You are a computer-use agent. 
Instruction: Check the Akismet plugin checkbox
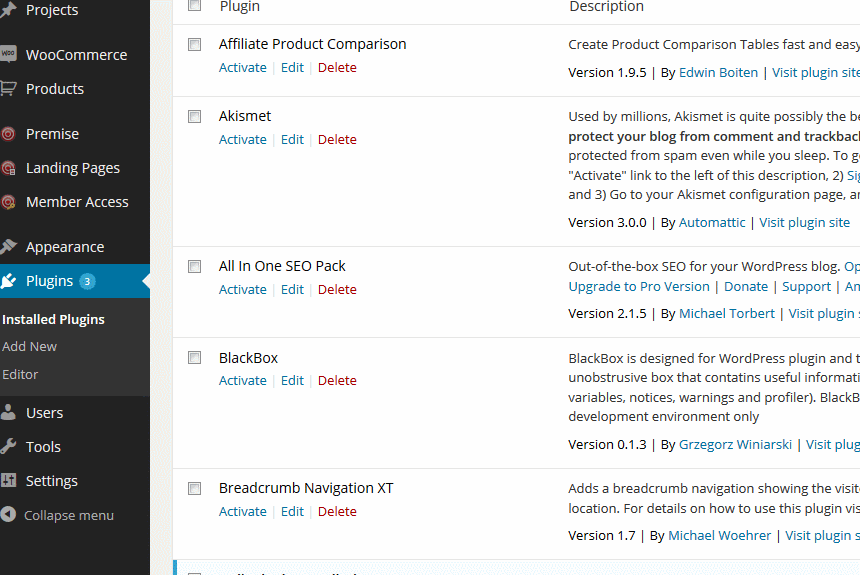click(194, 116)
